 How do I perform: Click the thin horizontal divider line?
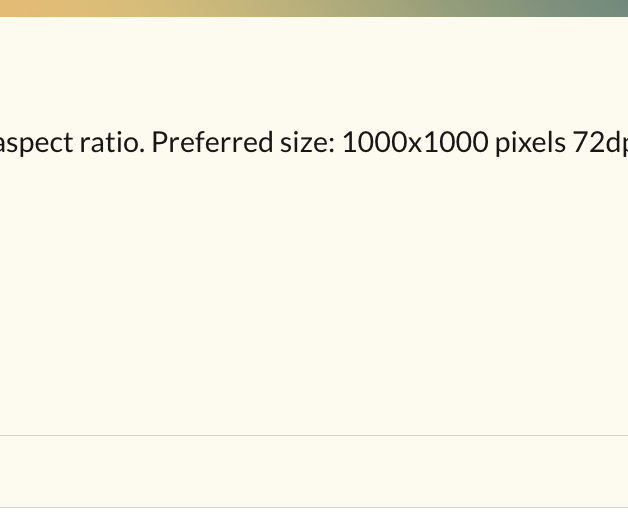(x=314, y=436)
